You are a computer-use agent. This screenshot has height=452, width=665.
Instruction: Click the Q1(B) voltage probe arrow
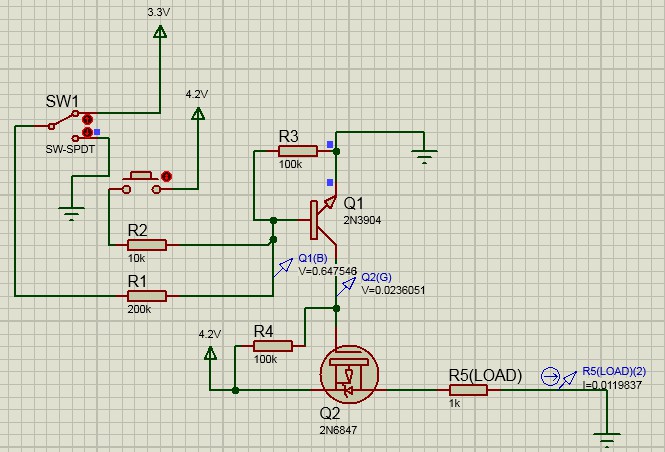284,267
